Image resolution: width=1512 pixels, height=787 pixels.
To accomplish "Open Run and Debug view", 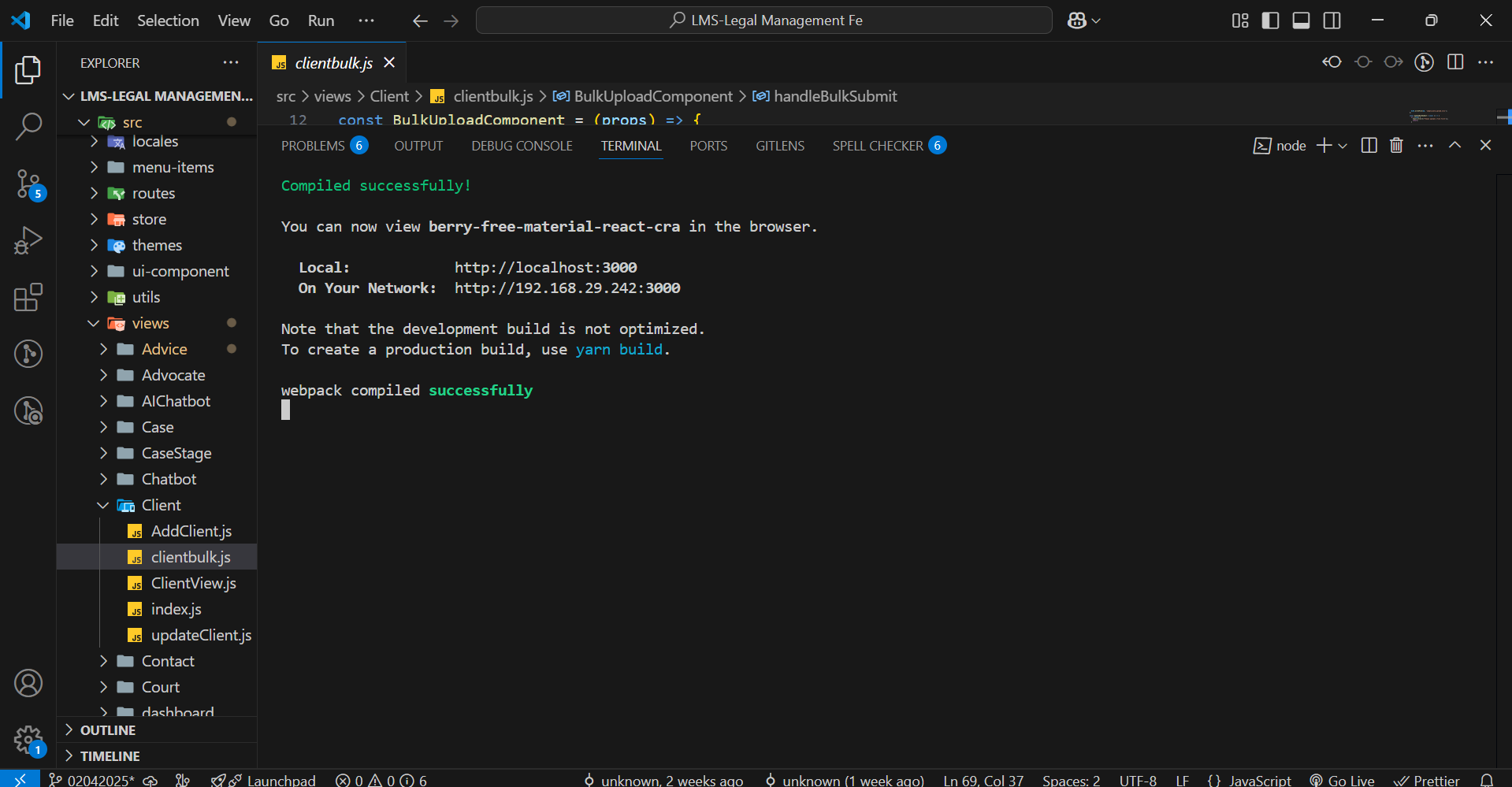I will [x=28, y=240].
